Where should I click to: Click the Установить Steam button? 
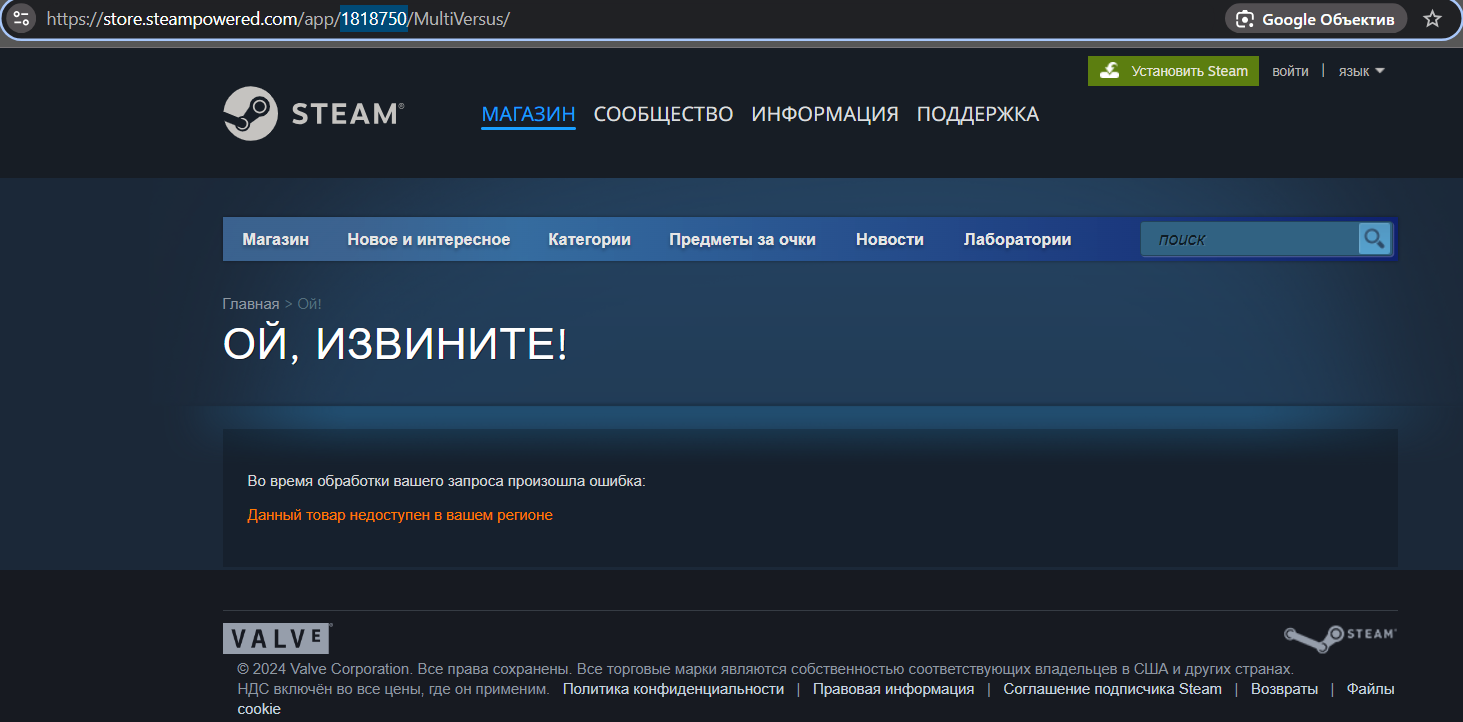click(x=1173, y=71)
